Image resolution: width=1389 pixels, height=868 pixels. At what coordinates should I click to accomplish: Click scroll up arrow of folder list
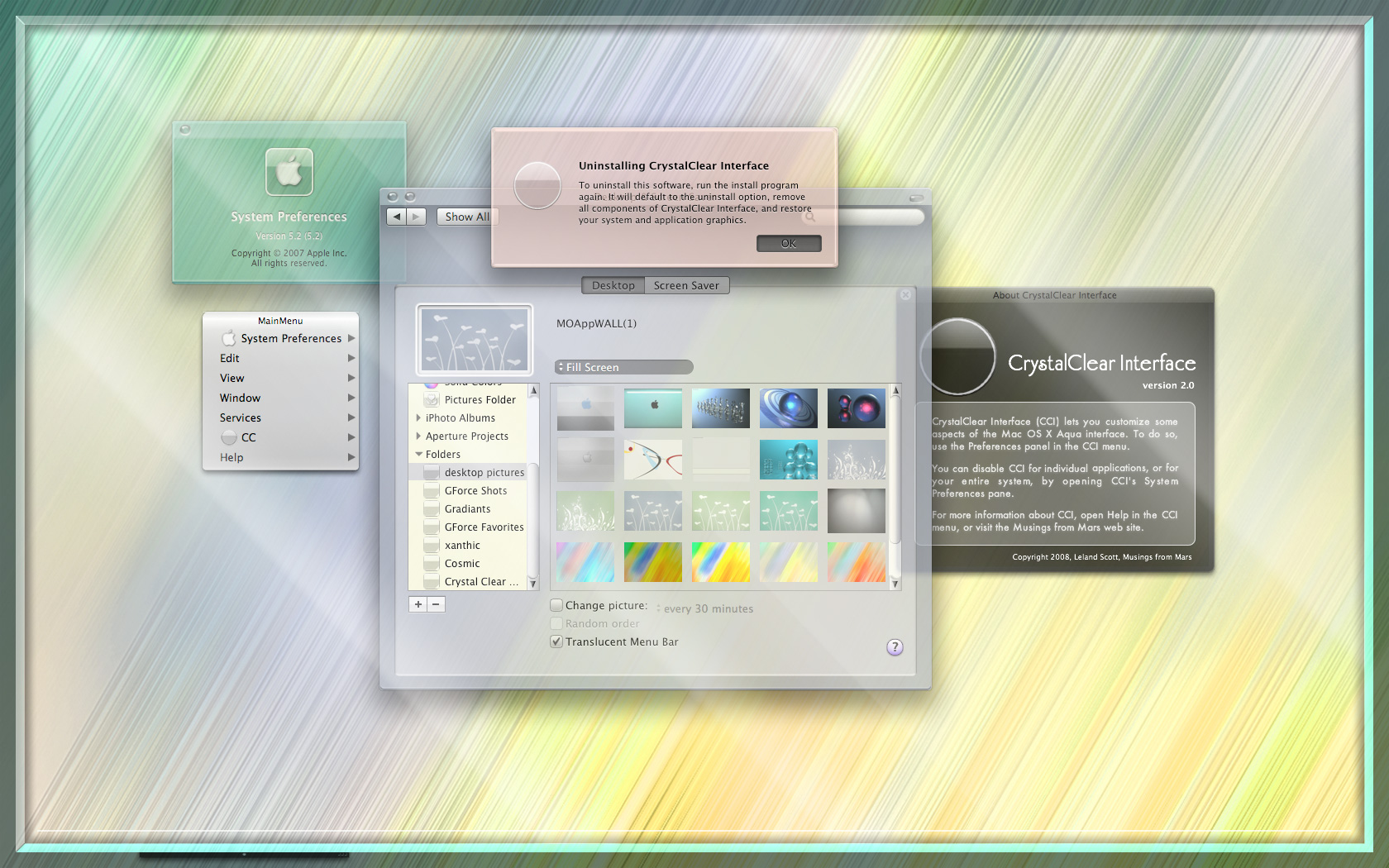click(533, 390)
